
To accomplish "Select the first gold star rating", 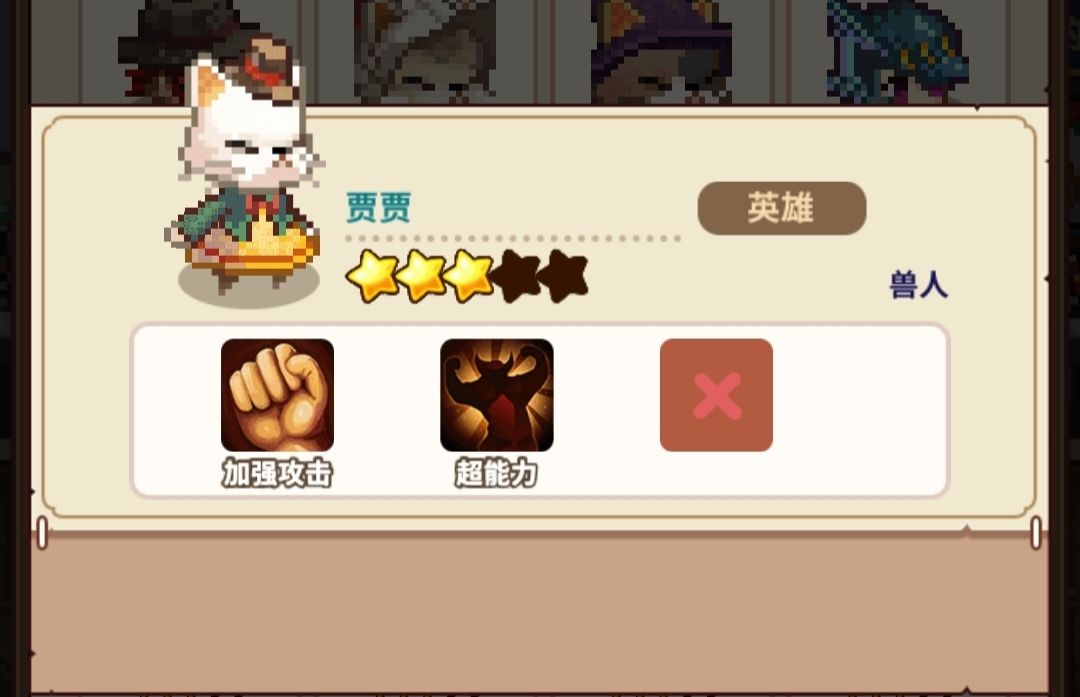I will [373, 276].
